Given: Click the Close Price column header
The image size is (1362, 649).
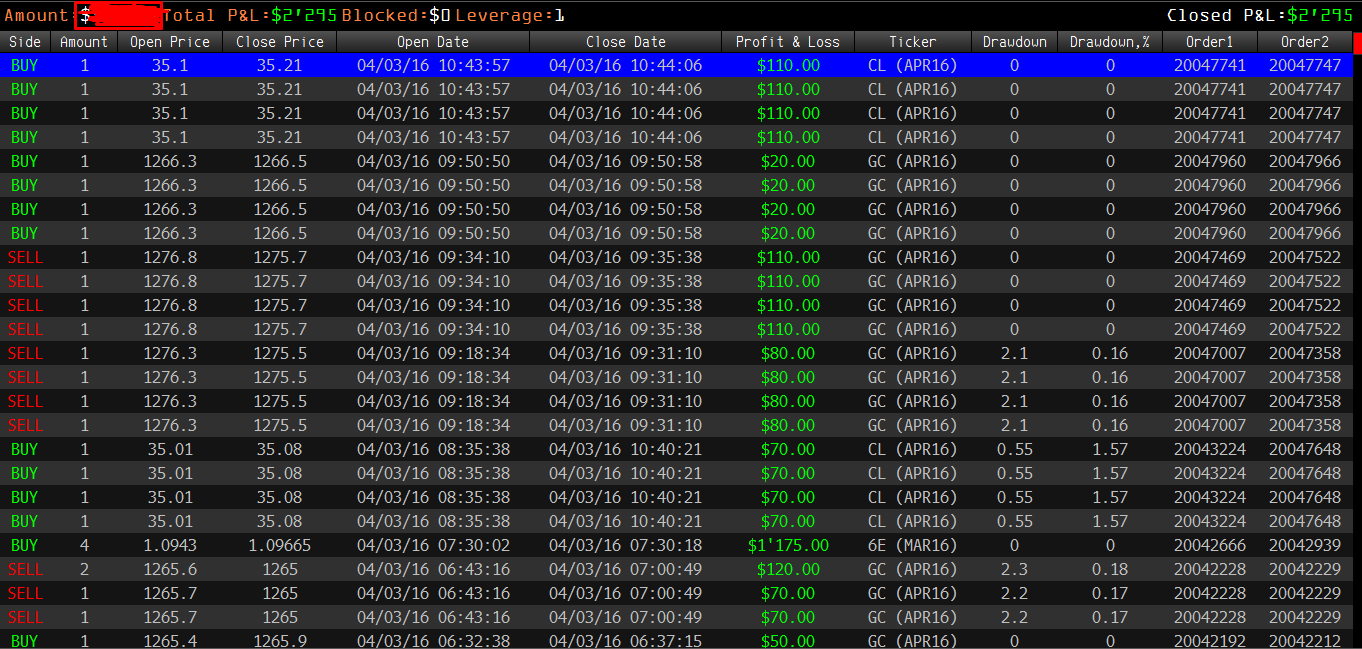Looking at the screenshot, I should (280, 42).
